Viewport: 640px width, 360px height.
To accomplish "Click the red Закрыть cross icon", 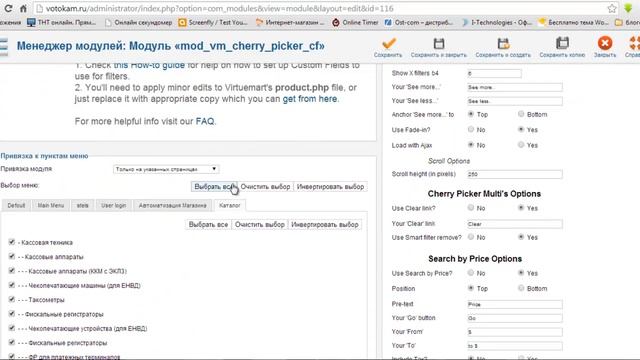I will click(x=604, y=43).
